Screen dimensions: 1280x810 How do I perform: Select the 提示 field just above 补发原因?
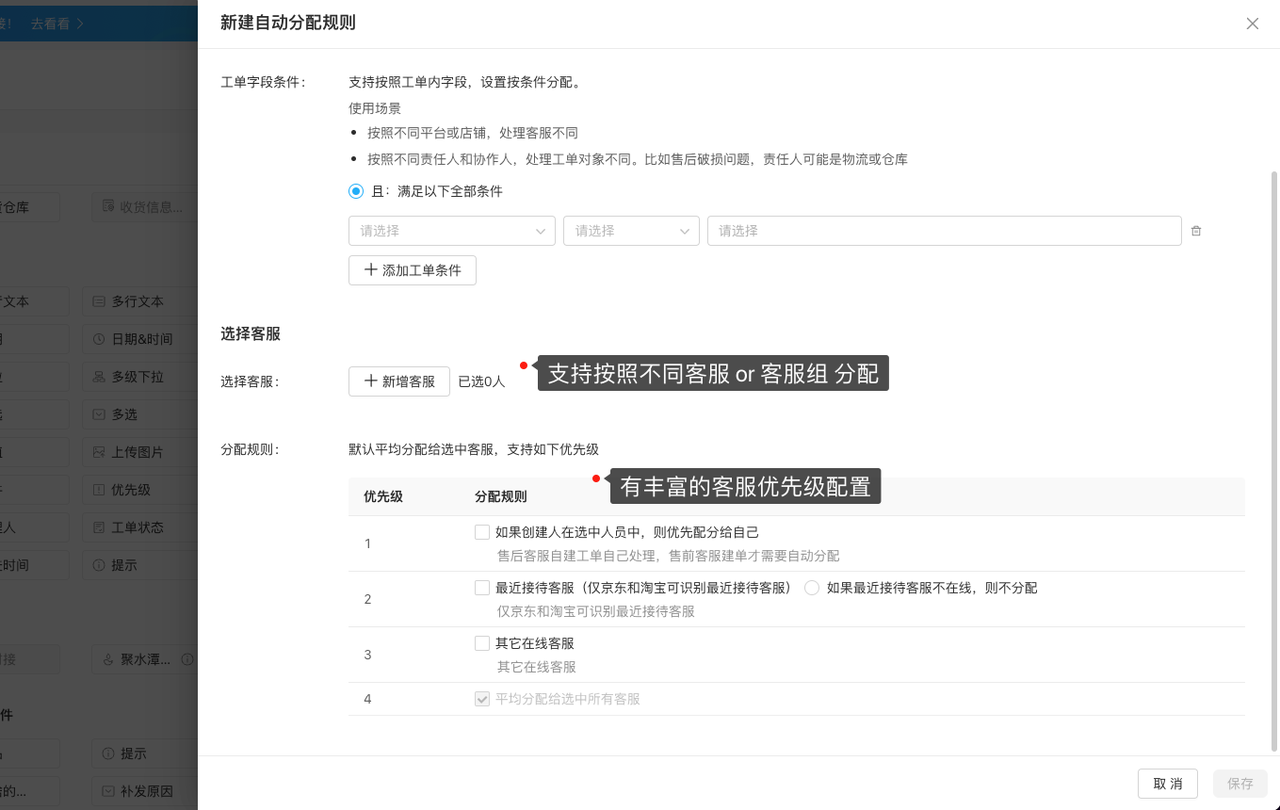(146, 753)
